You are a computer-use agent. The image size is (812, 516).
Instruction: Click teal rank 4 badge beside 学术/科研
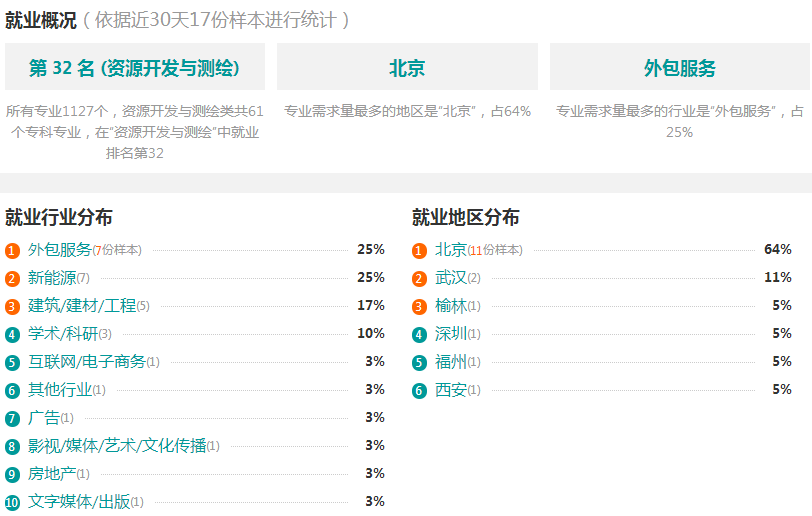[x=12, y=335]
